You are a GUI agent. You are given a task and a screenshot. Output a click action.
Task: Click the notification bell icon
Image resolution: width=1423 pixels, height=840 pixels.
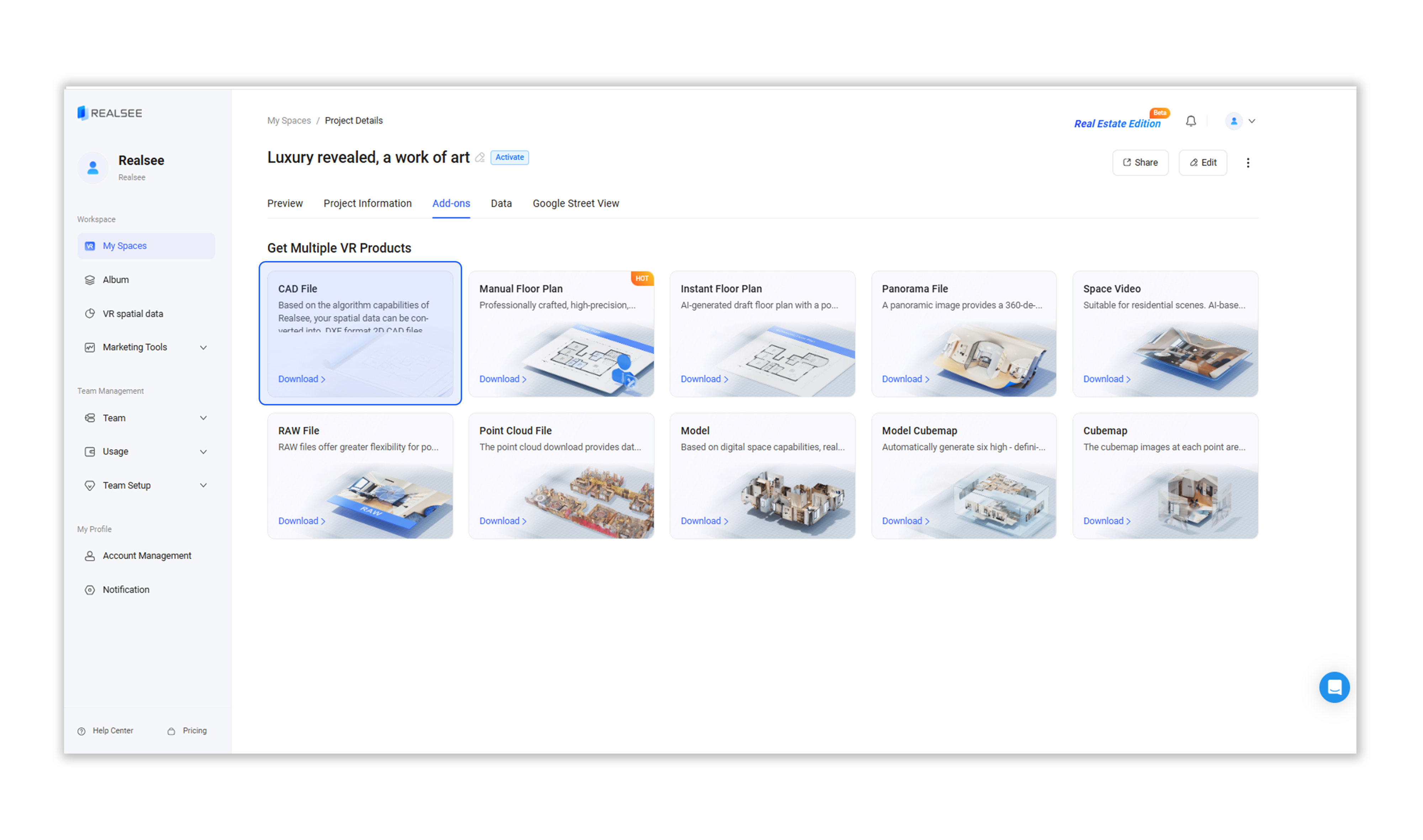pyautogui.click(x=1190, y=121)
